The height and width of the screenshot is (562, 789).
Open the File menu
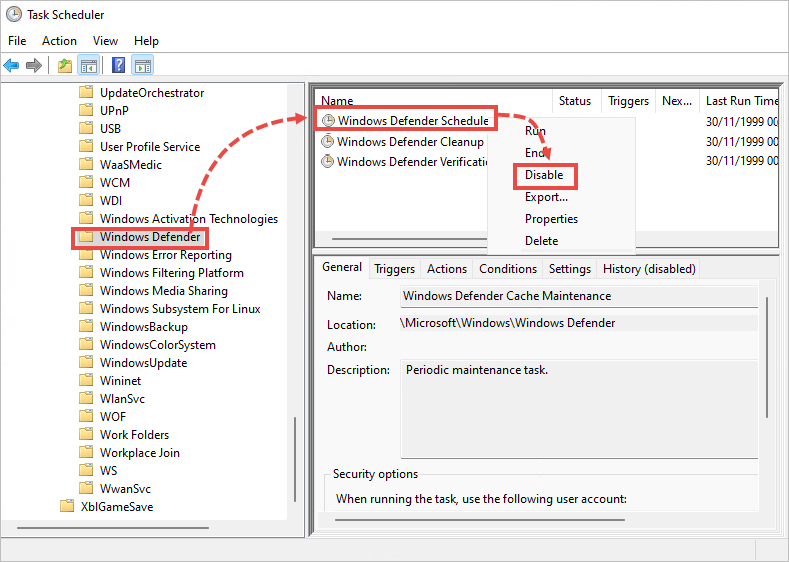pyautogui.click(x=17, y=41)
